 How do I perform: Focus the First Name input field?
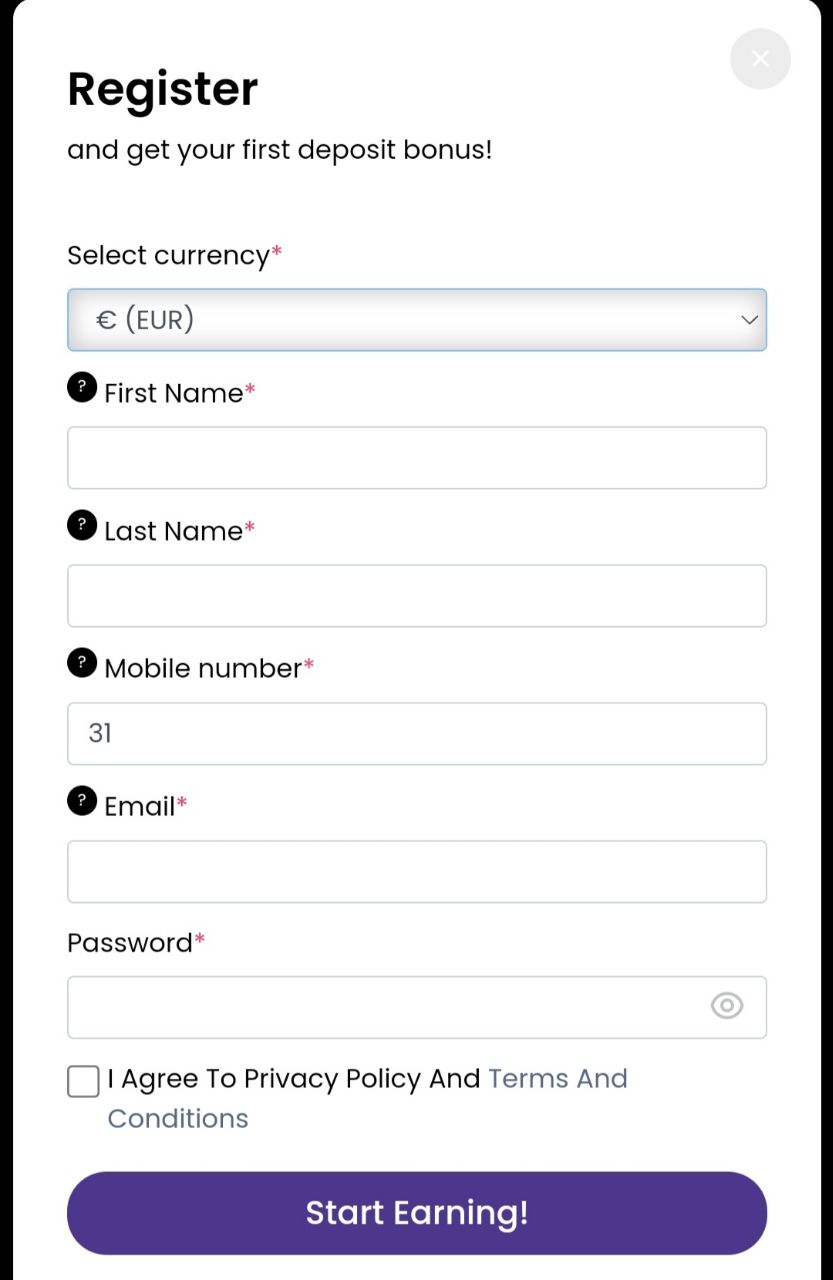(416, 458)
